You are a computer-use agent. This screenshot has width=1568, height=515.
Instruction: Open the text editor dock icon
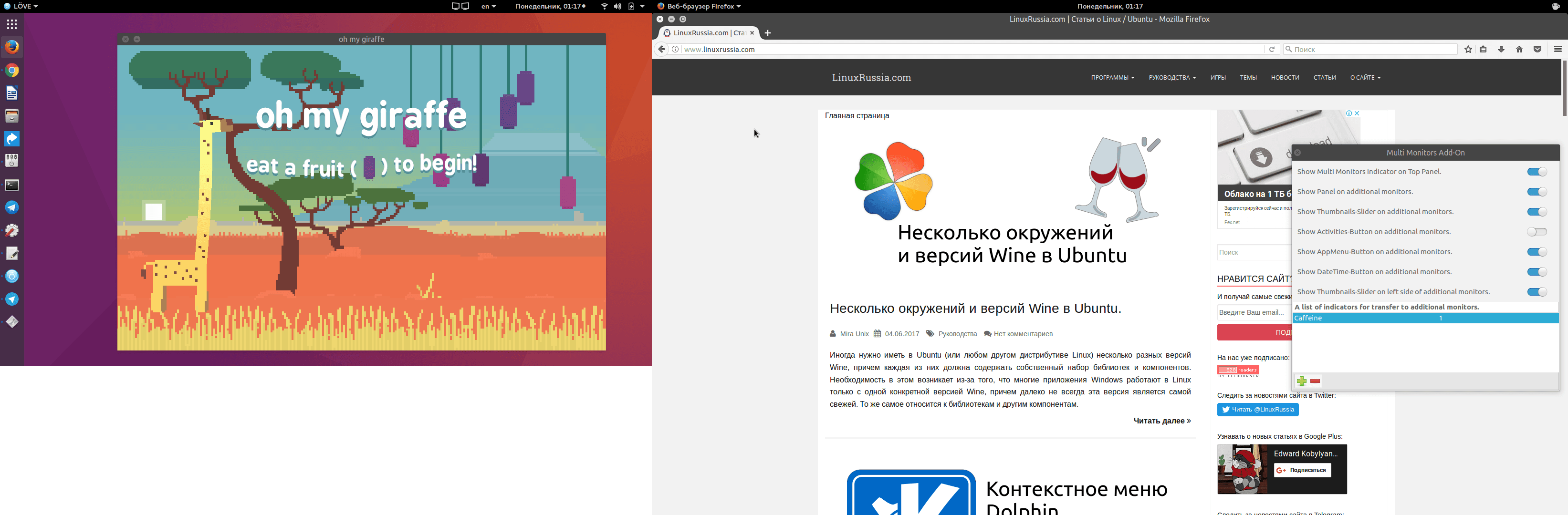click(x=11, y=253)
